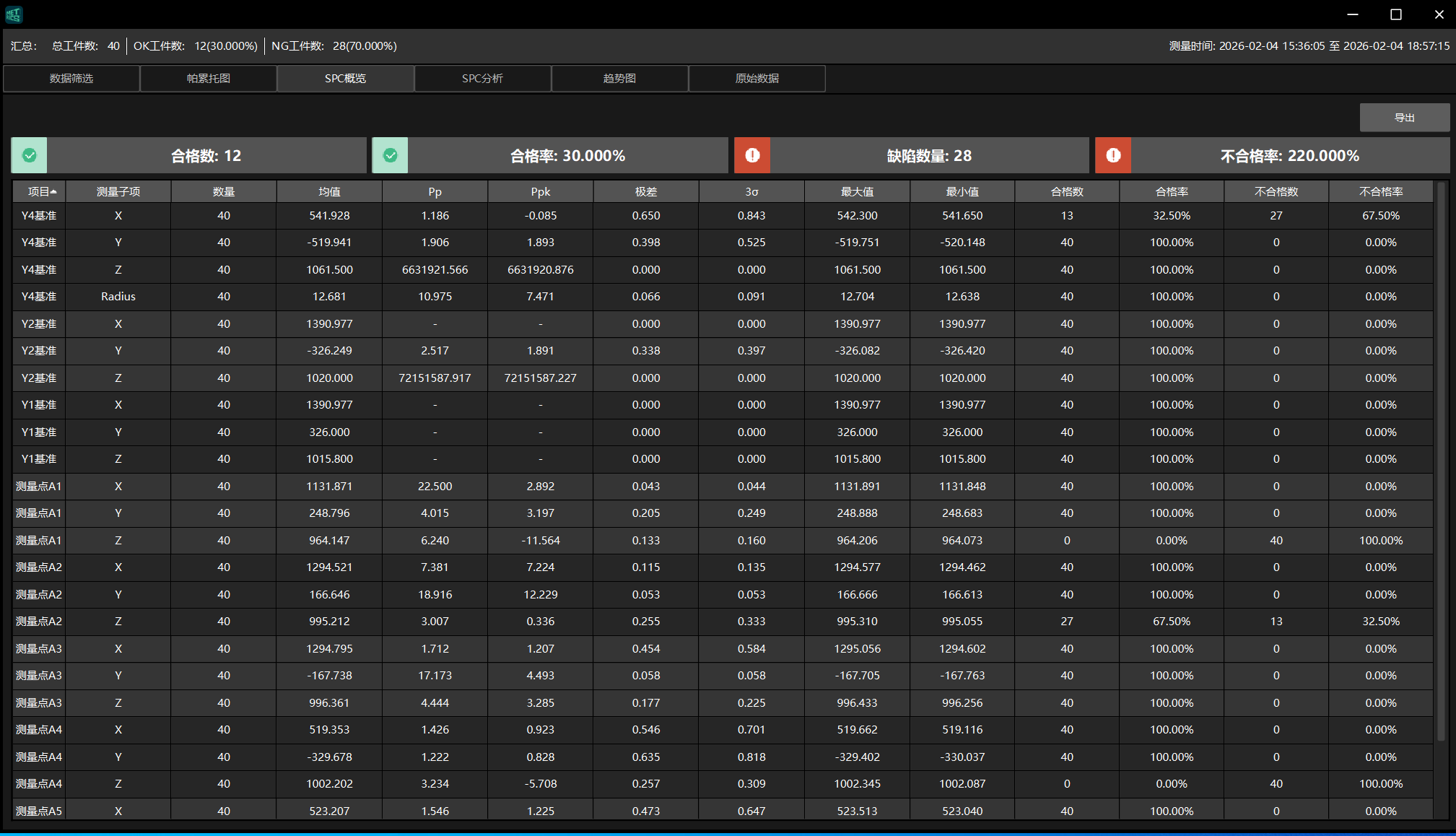Click the red warning icon beside 不合格率

click(1113, 155)
